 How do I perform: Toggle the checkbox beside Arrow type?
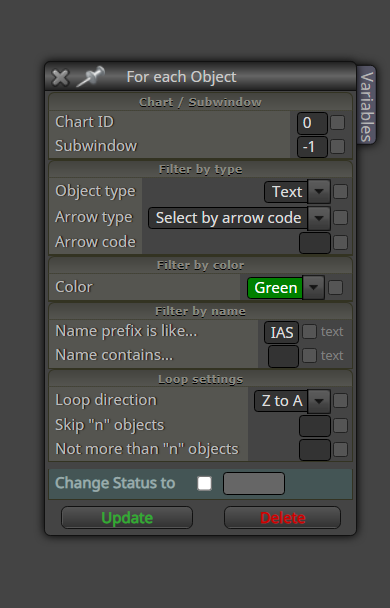[x=340, y=218]
